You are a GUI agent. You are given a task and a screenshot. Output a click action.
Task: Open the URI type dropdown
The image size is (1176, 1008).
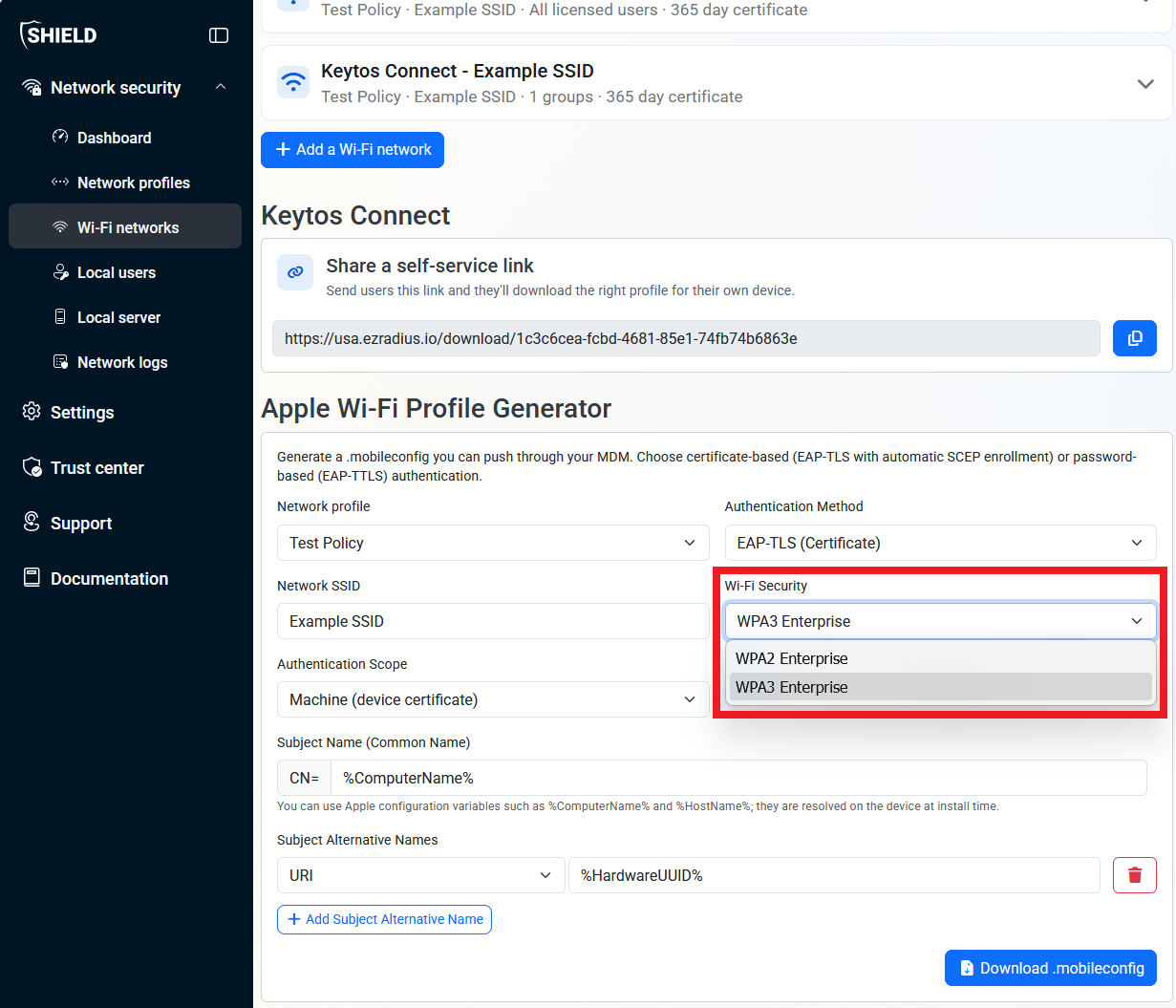point(420,875)
